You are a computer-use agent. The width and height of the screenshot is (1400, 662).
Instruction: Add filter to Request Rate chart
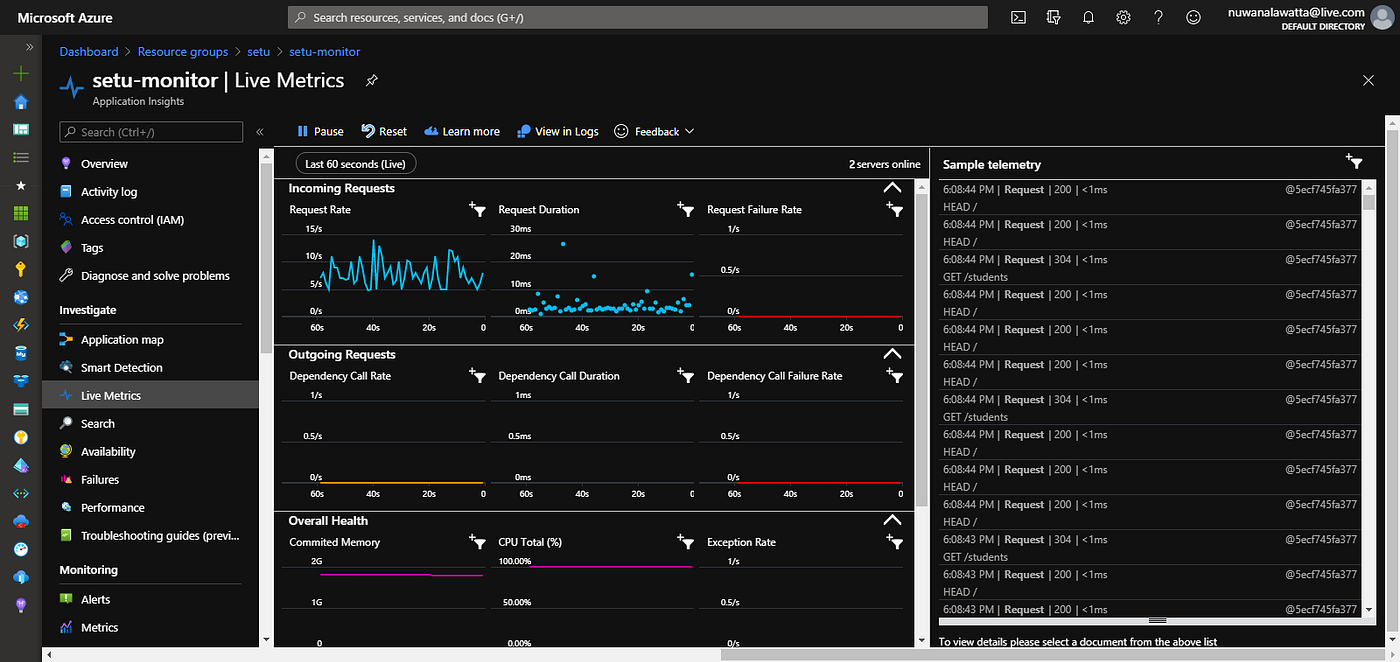tap(477, 209)
